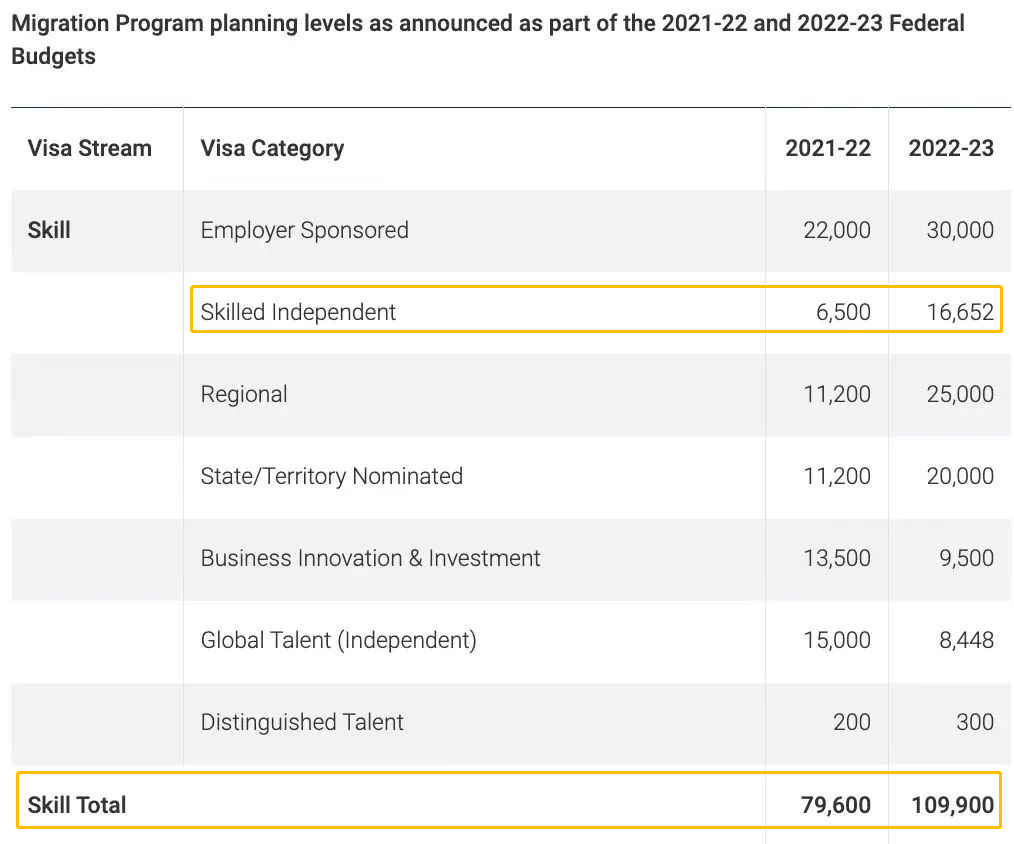The height and width of the screenshot is (844, 1014).
Task: Select the 8,448 Global Talent value
Action: pyautogui.click(x=965, y=641)
